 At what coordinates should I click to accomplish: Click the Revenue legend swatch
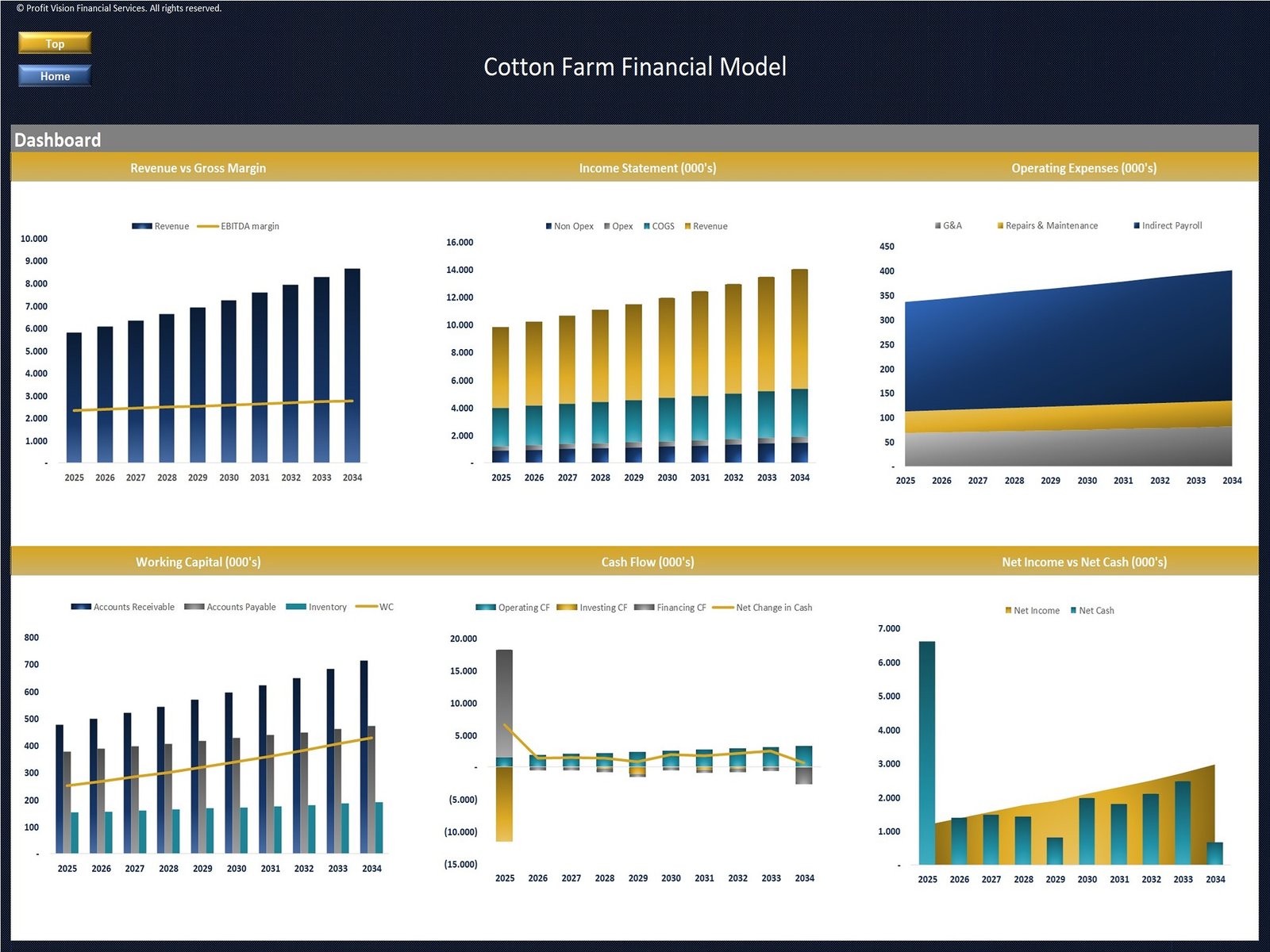[141, 226]
